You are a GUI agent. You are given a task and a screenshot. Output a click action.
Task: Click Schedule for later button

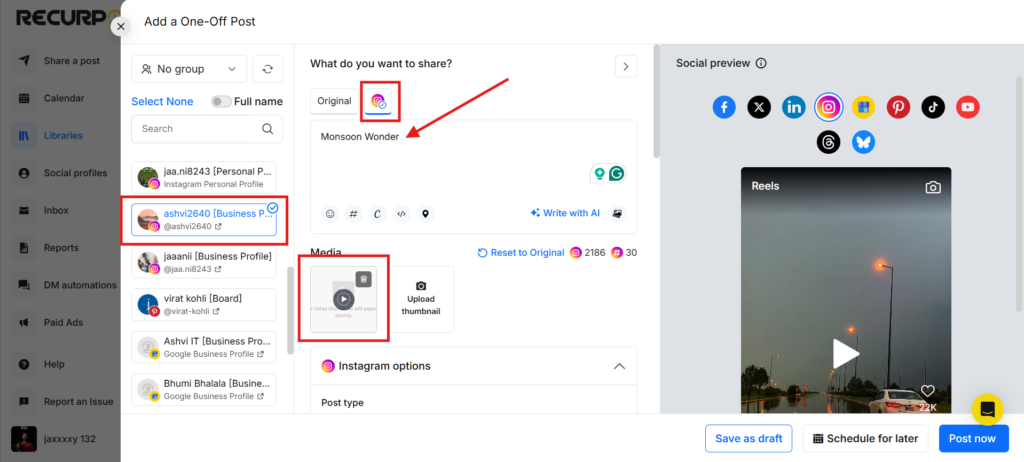(x=865, y=438)
